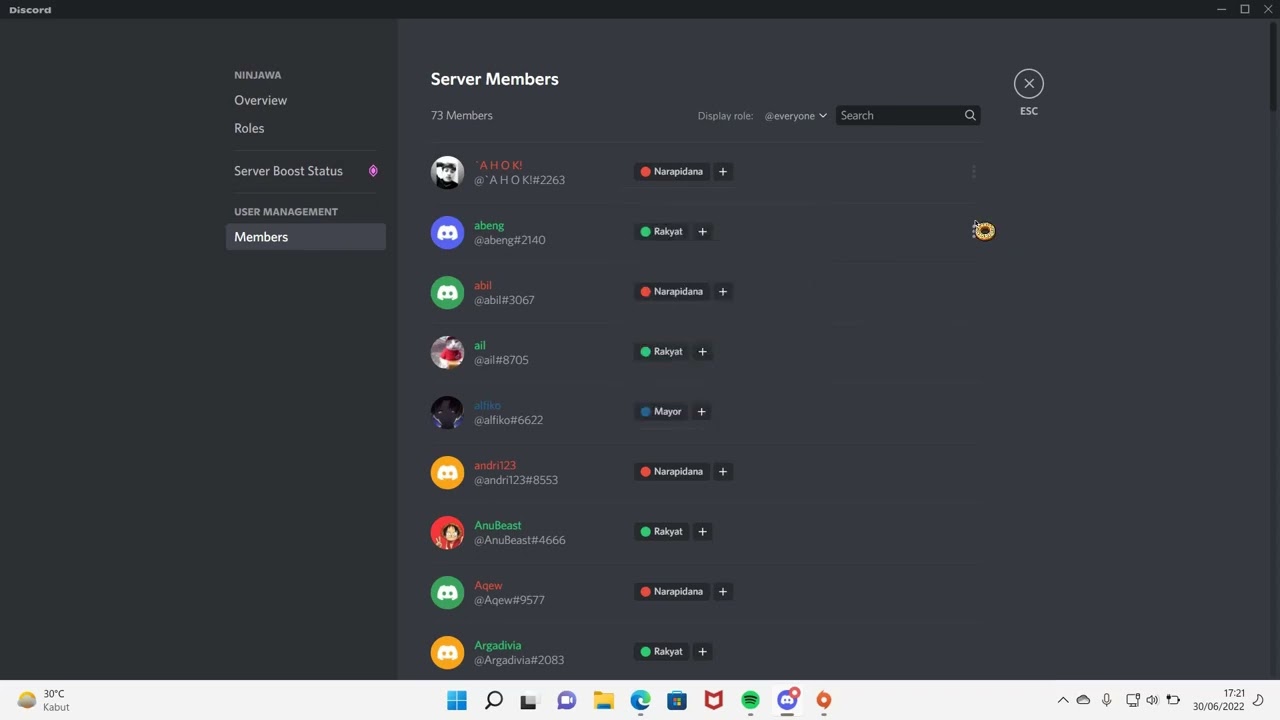Image resolution: width=1280 pixels, height=720 pixels.
Task: Click abil's green Discord avatar
Action: coord(447,292)
